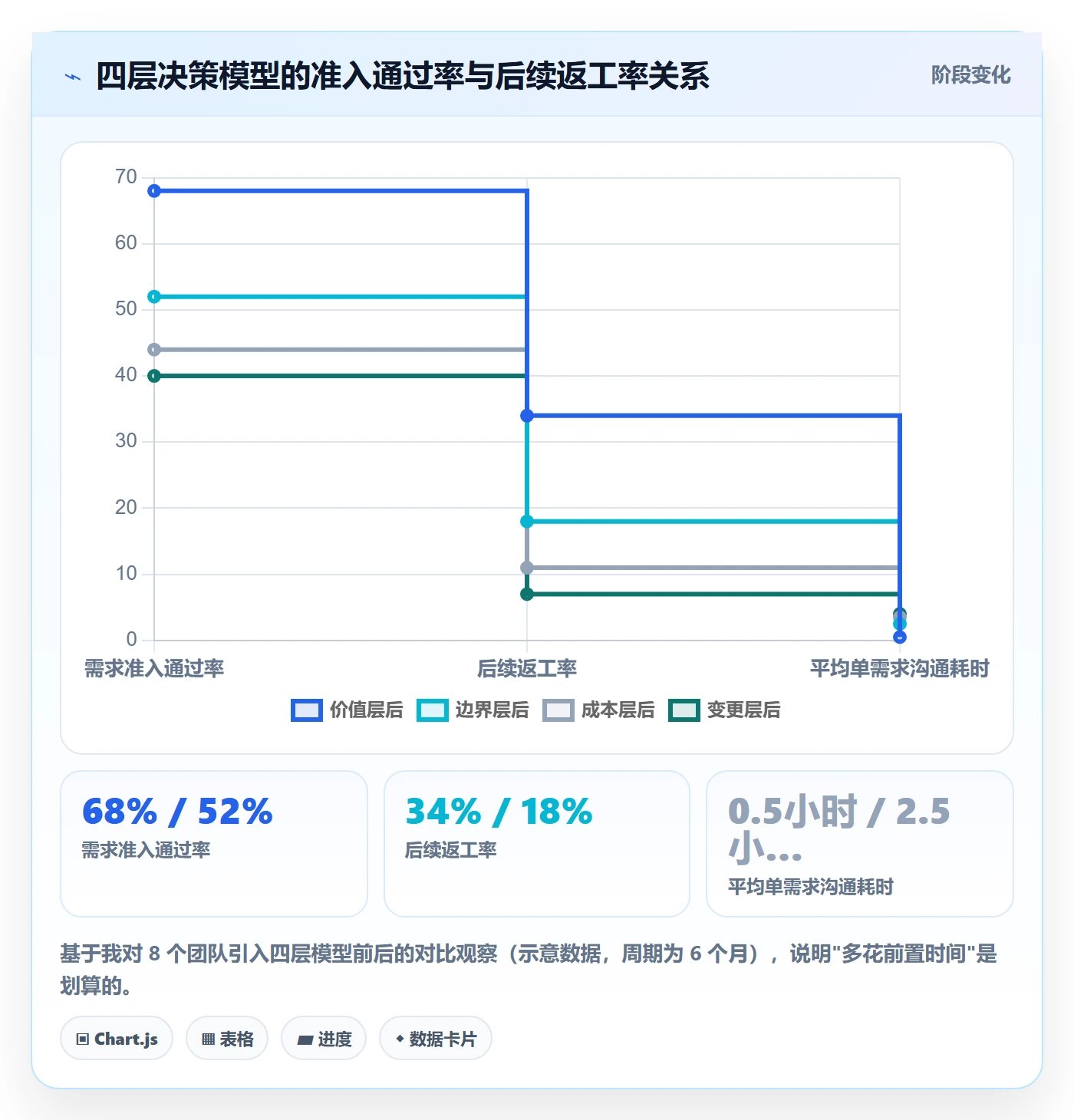Click the cyan 后续返工率 data point at 18
1074x1120 pixels.
(527, 522)
